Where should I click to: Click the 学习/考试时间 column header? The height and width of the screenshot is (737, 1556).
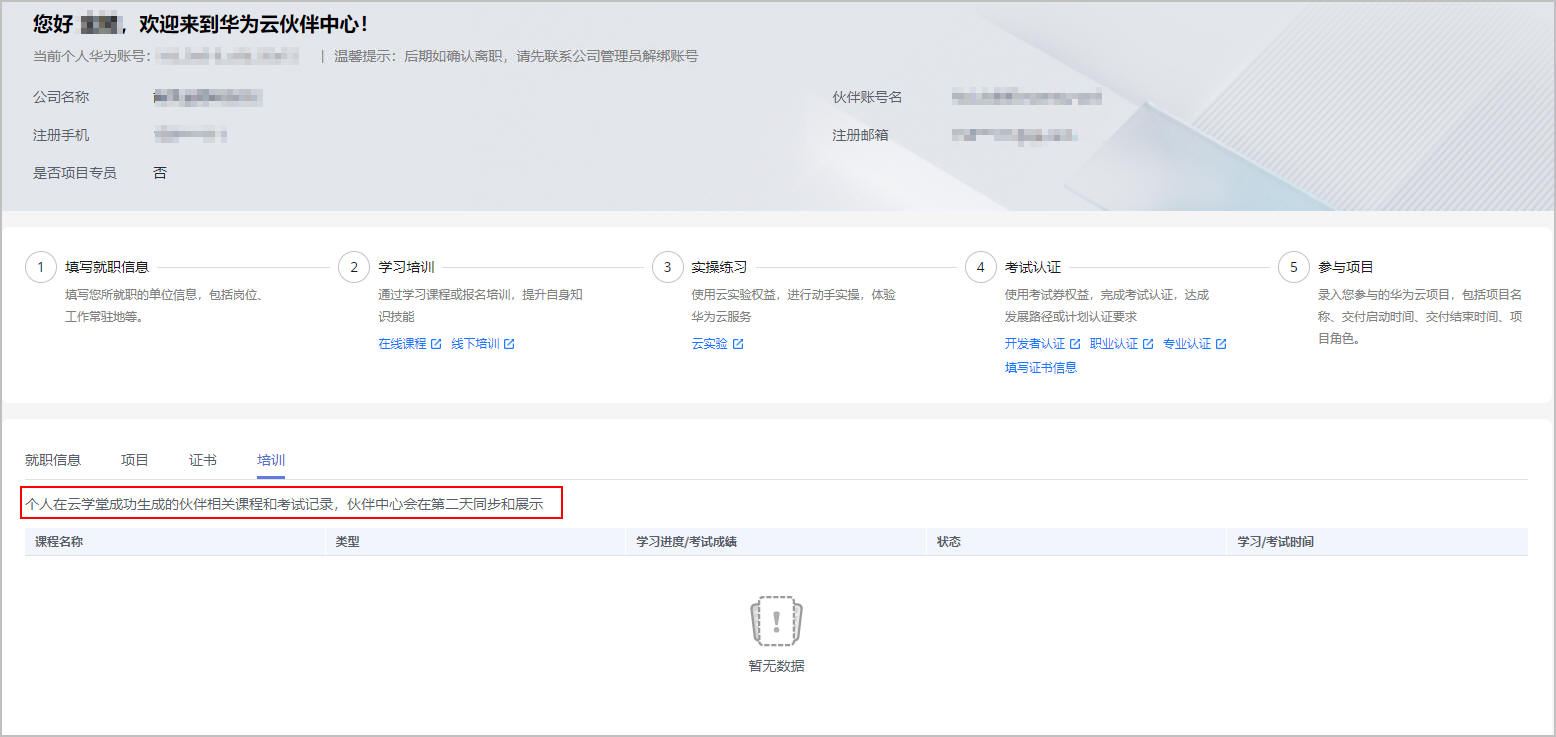pyautogui.click(x=1377, y=542)
